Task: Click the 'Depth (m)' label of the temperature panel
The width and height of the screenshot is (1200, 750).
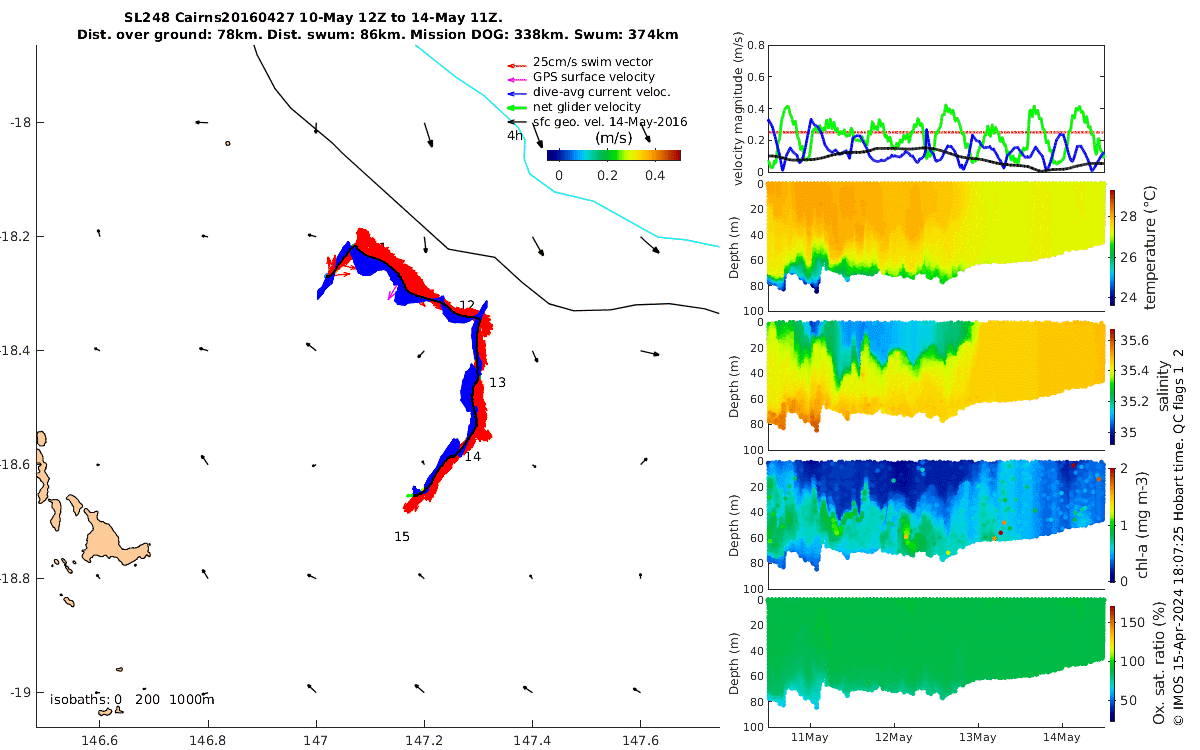Action: [736, 249]
